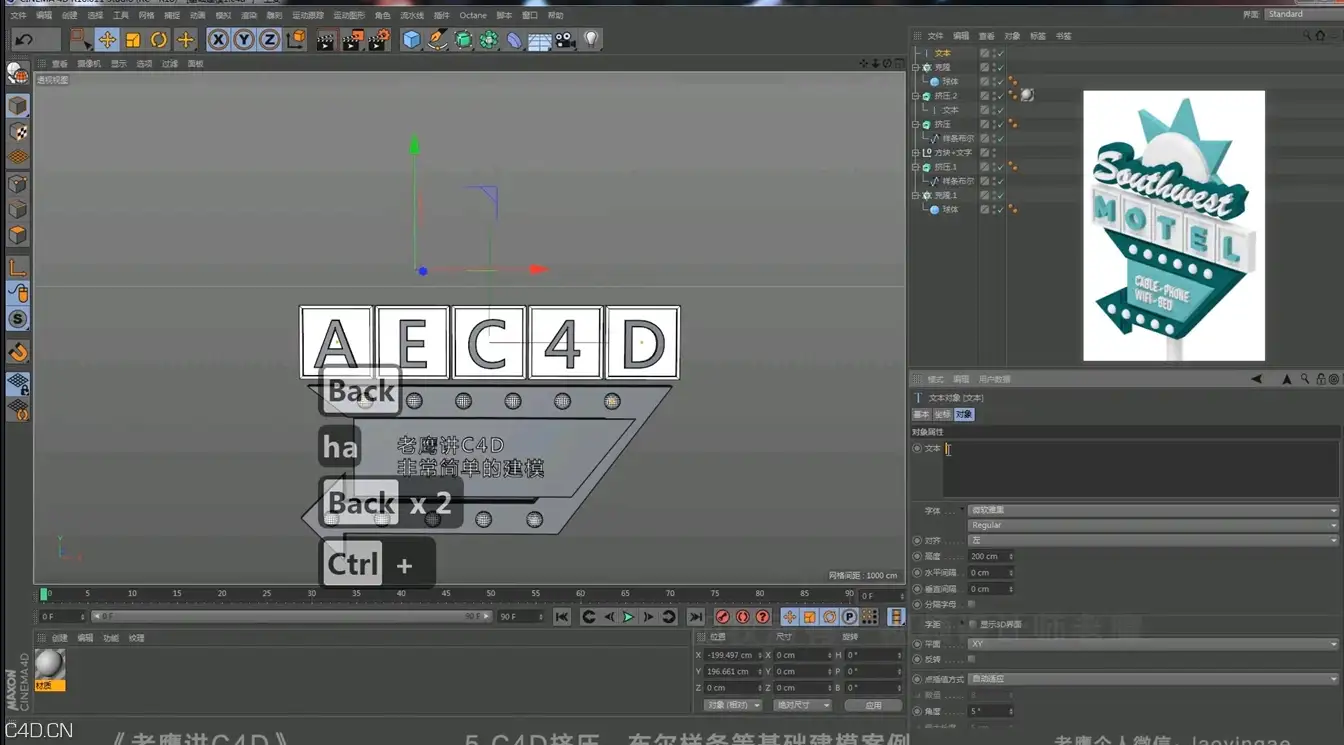Open the 点插值方式 dropdown
Screen dimensions: 1344x745
(1152, 679)
